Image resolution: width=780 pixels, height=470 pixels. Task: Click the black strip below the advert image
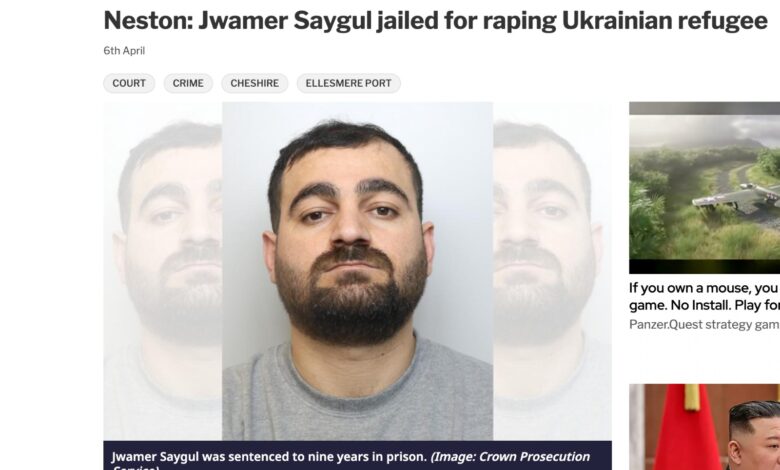(x=704, y=267)
